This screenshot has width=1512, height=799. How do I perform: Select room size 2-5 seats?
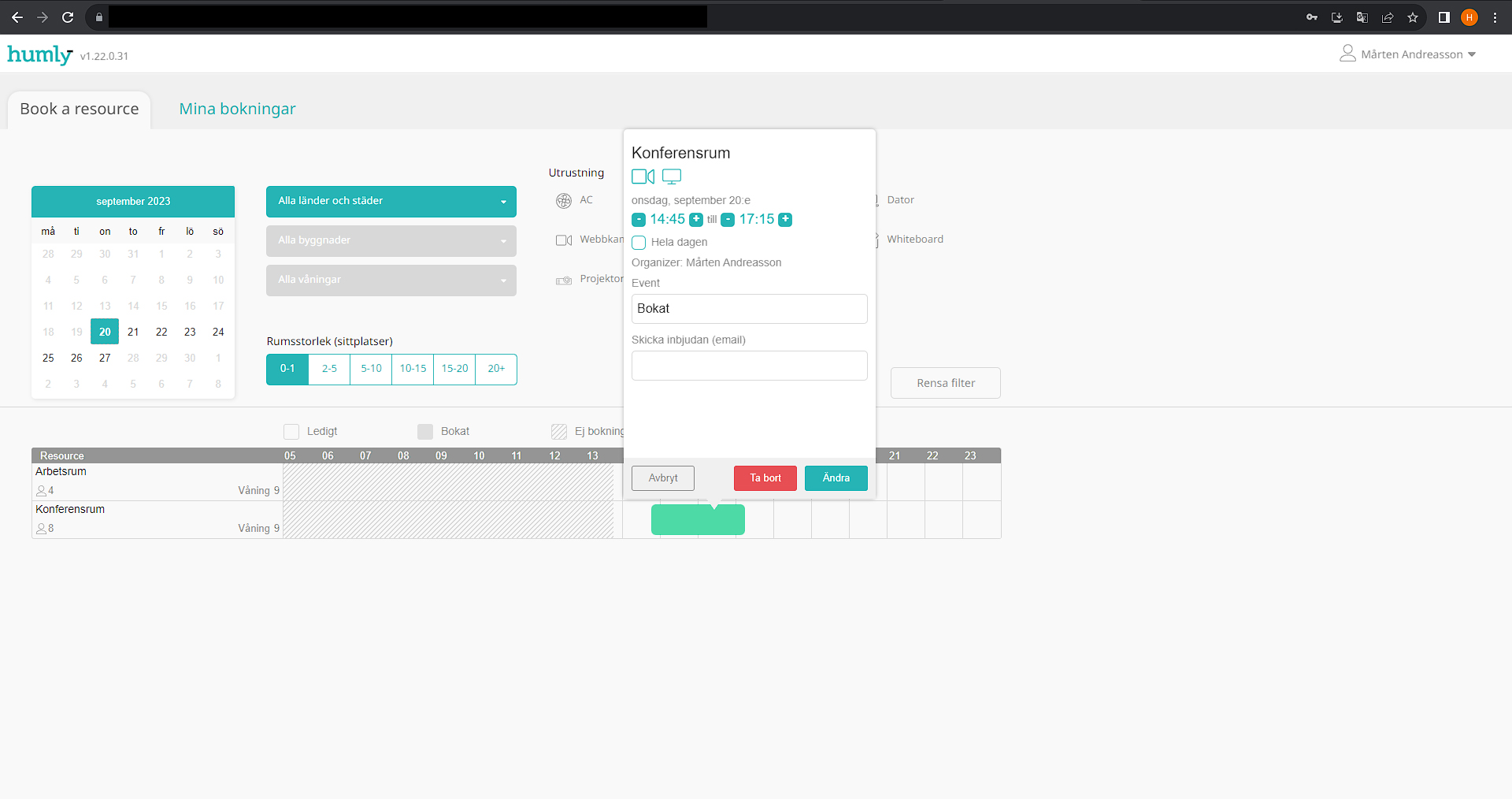coord(329,369)
